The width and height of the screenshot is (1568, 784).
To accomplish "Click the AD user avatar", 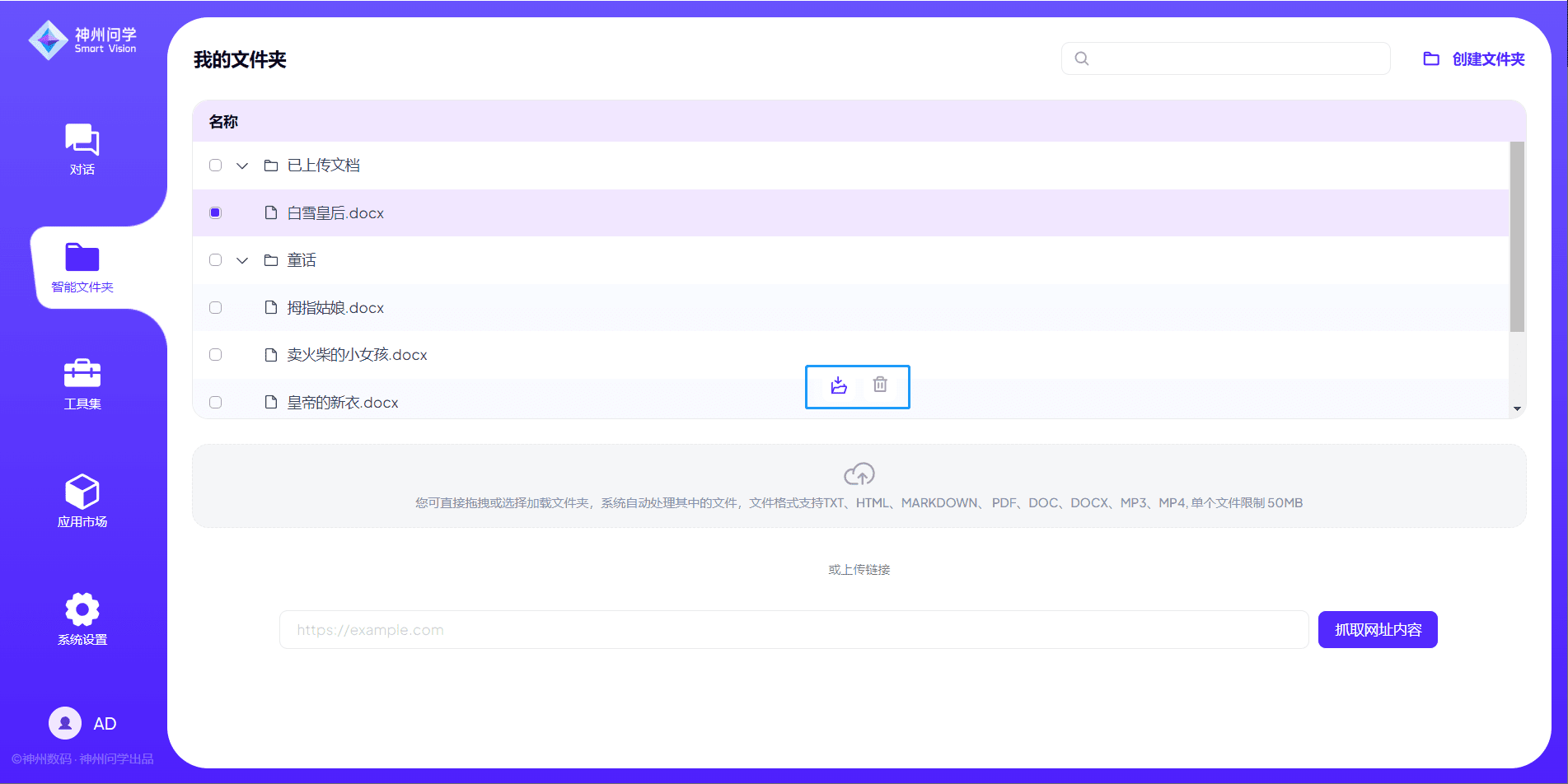I will 65,723.
